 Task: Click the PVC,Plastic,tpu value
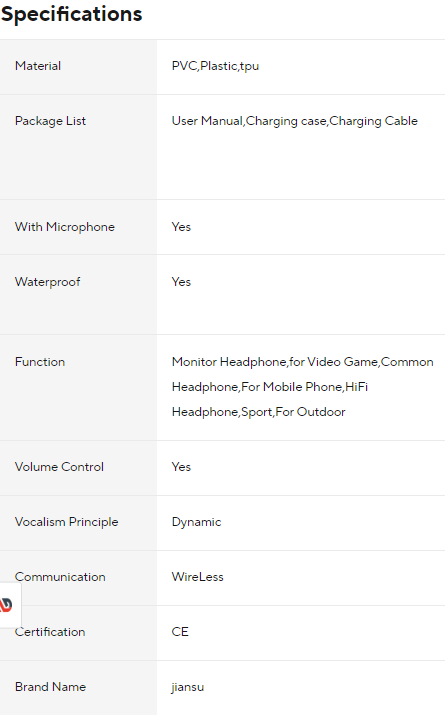coord(215,67)
